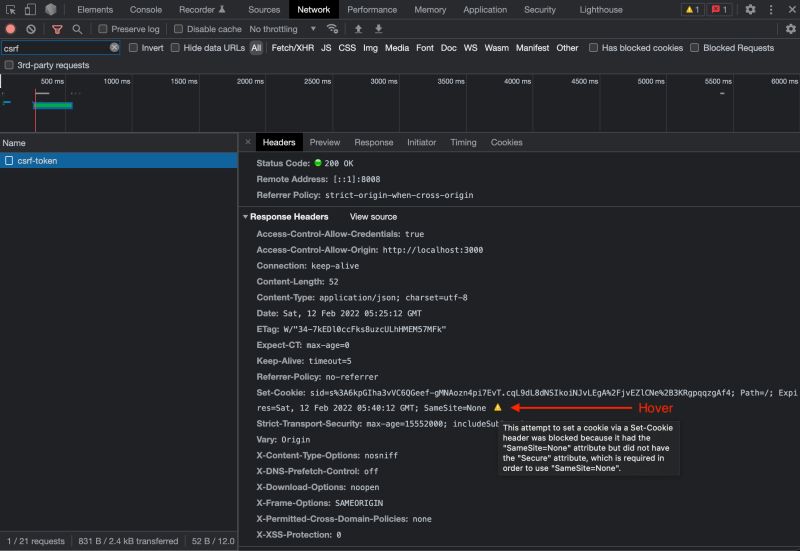Switch to the Response tab
The width and height of the screenshot is (800, 551).
pos(373,142)
